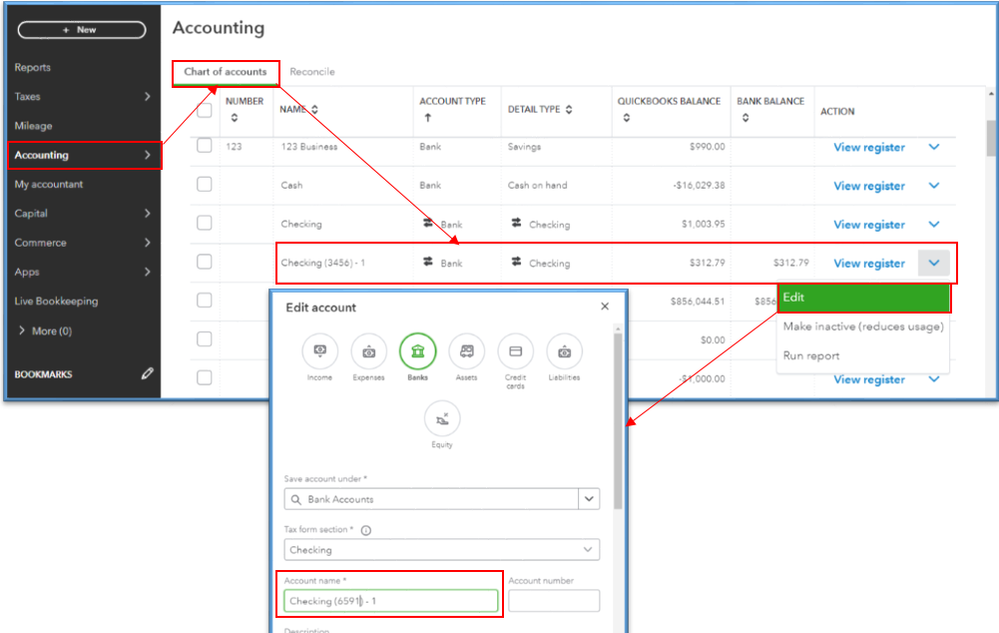View register for 123 Business
The width and height of the screenshot is (999, 633).
coord(869,147)
